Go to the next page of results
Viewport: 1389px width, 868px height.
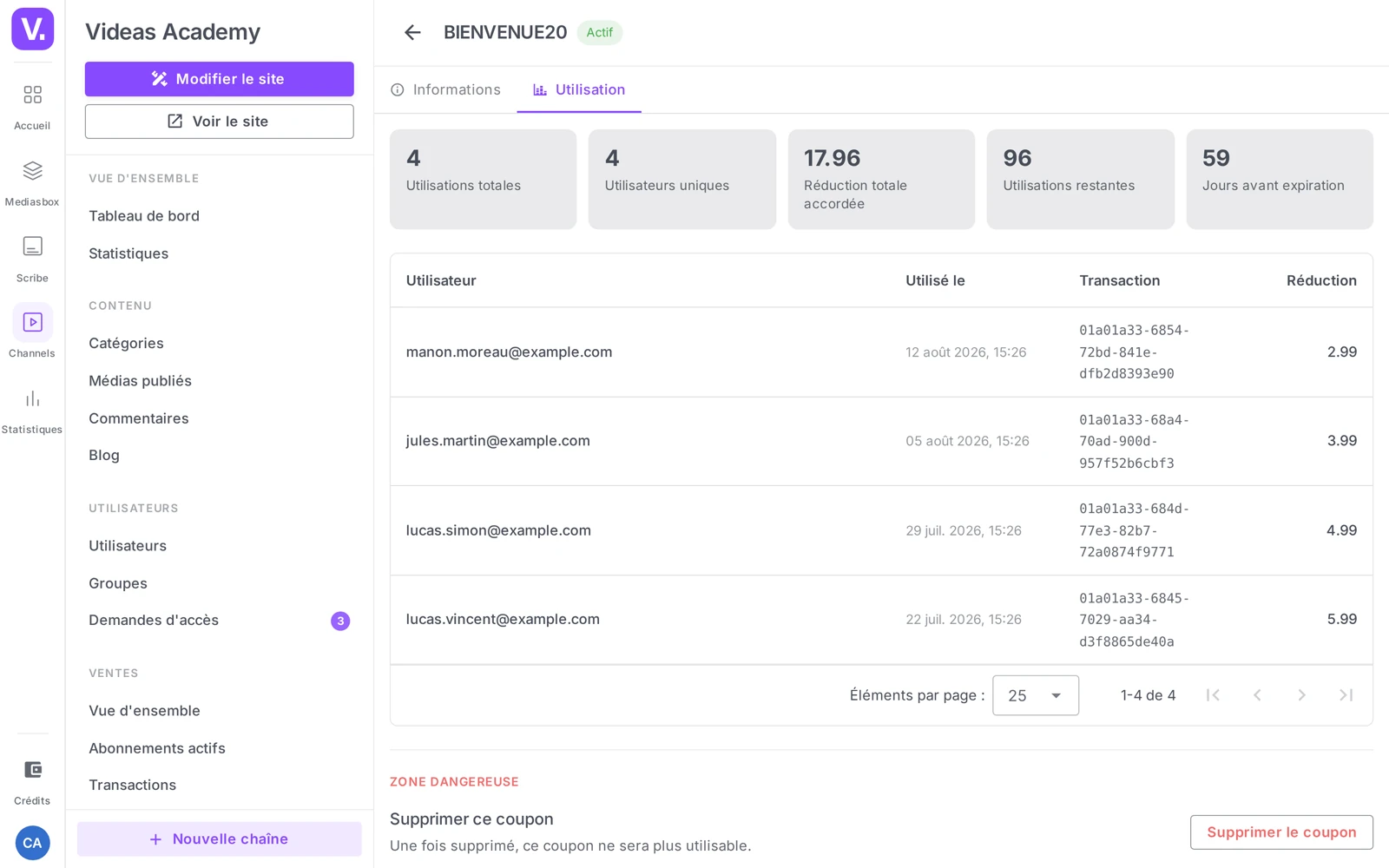(x=1301, y=695)
